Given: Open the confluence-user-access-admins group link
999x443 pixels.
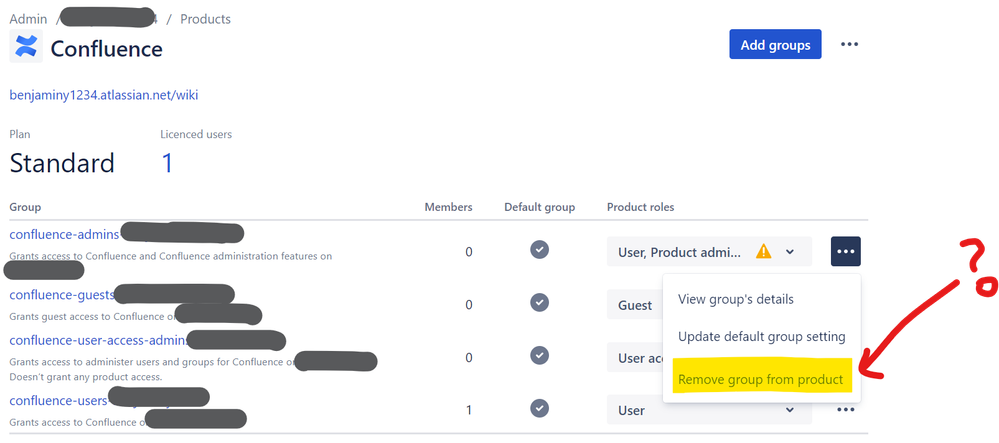Looking at the screenshot, I should [99, 340].
